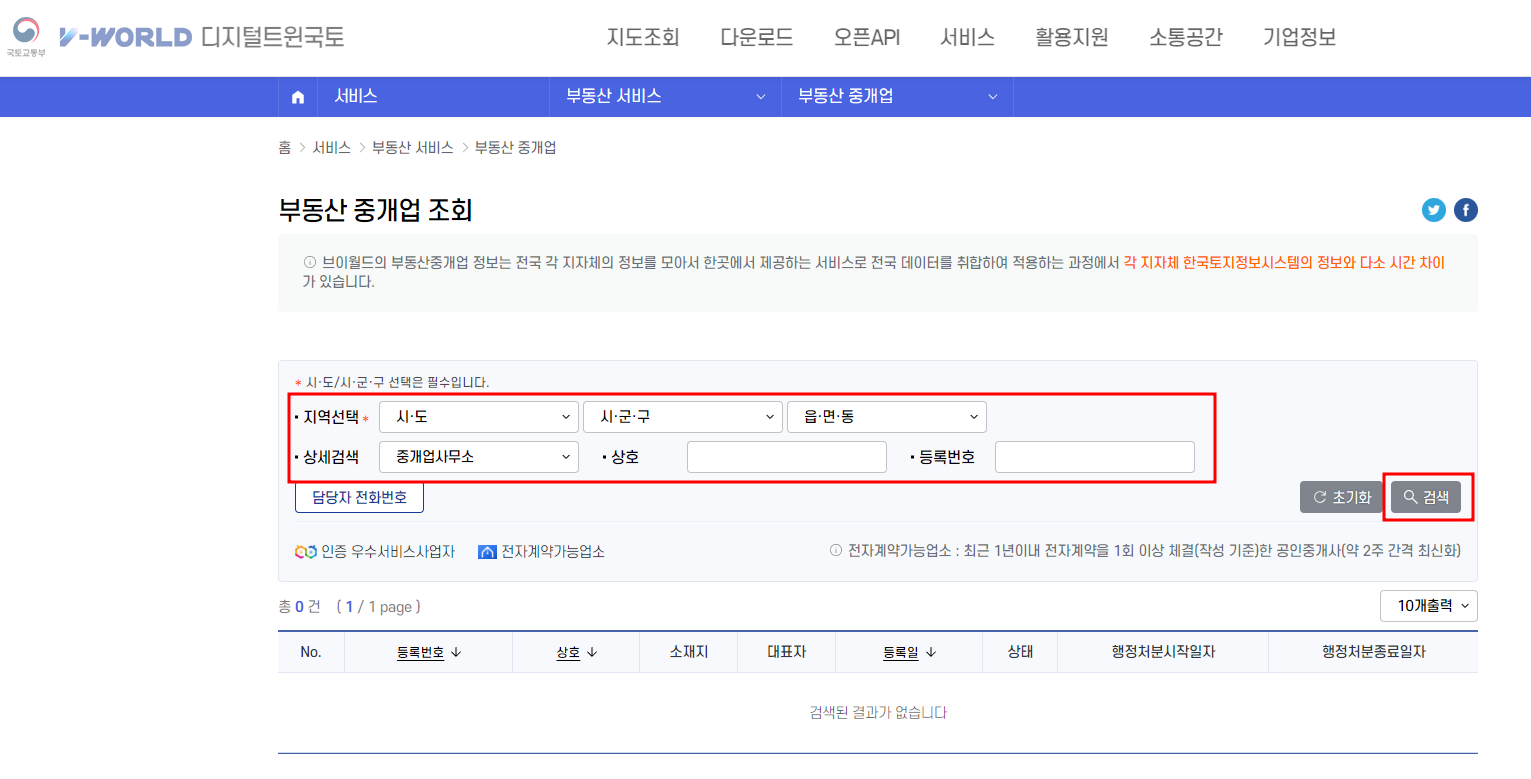Click the 부동산 서비스 breadcrumb link
This screenshot has width=1531, height=779.
click(413, 146)
